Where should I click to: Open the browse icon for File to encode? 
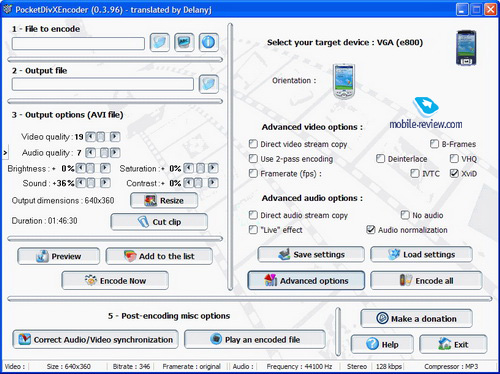[x=160, y=43]
